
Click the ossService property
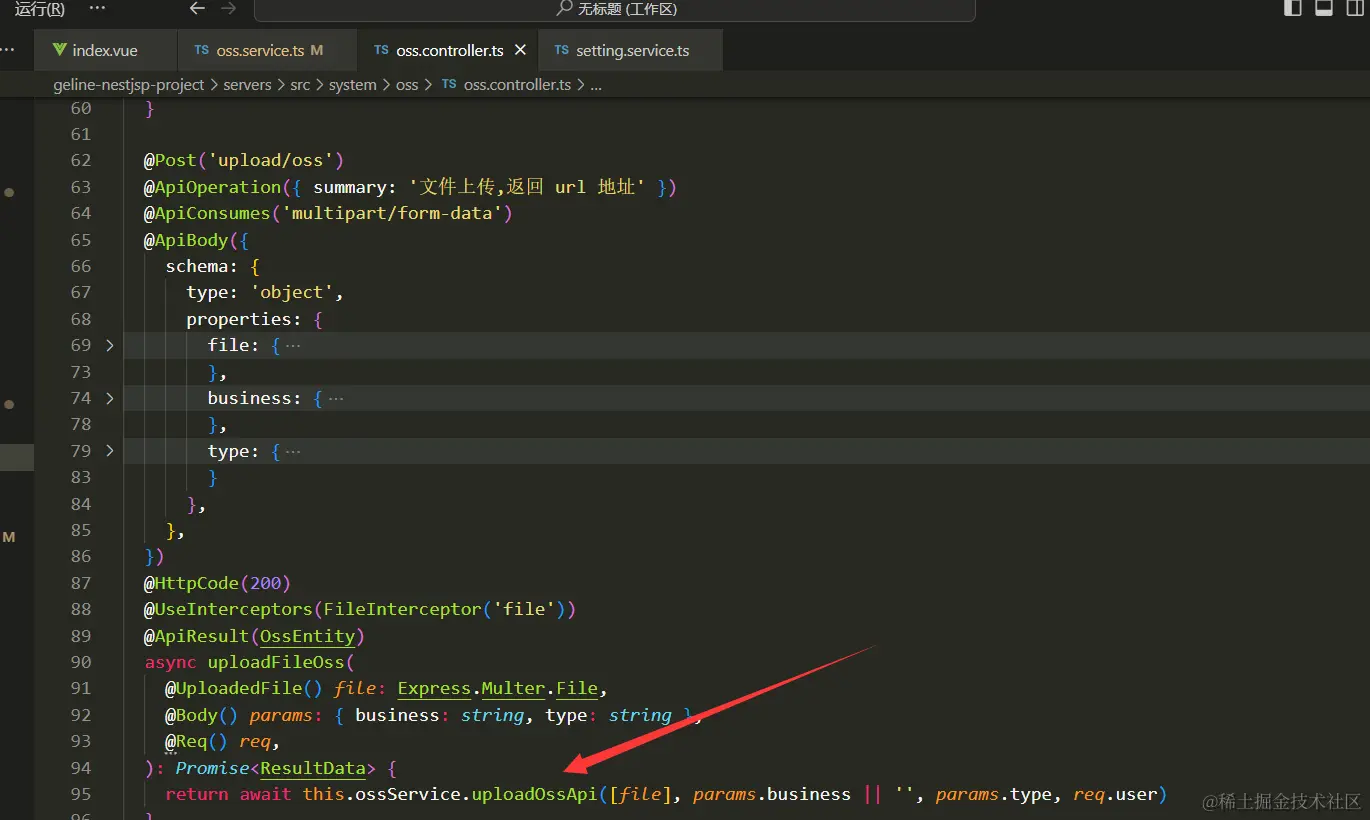pos(408,794)
